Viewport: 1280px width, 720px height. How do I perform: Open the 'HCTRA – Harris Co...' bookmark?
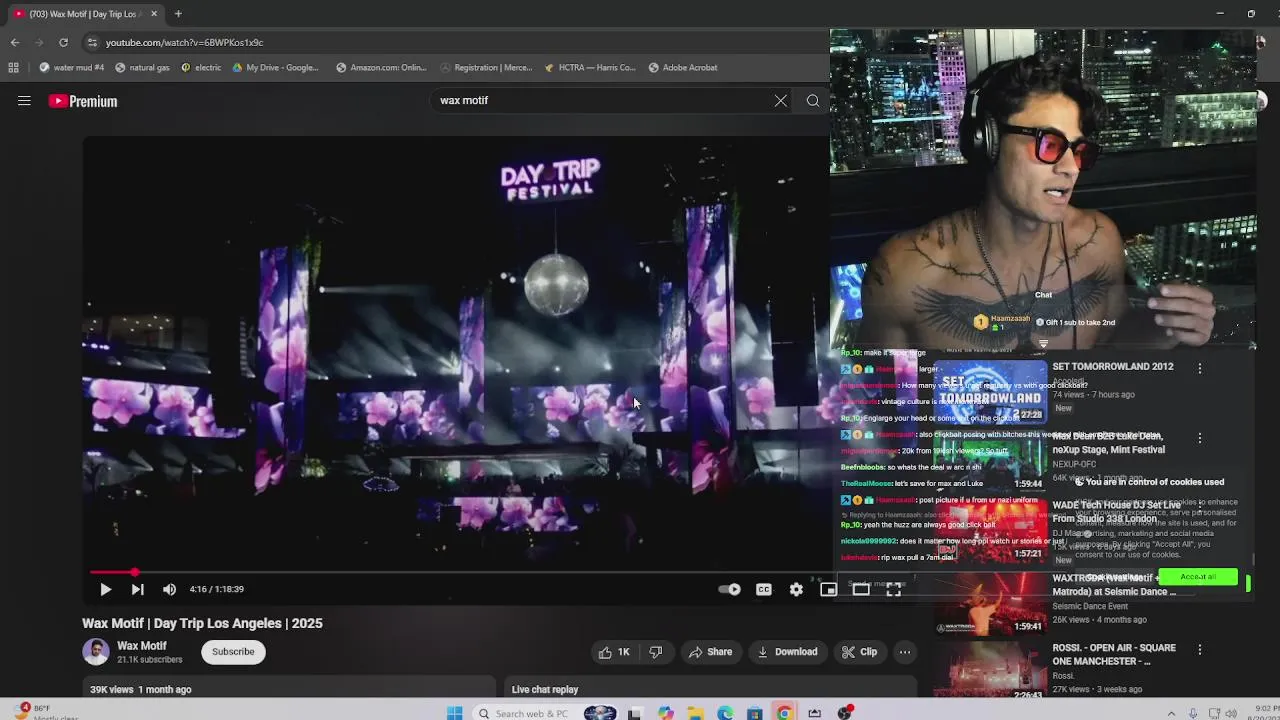tap(590, 68)
